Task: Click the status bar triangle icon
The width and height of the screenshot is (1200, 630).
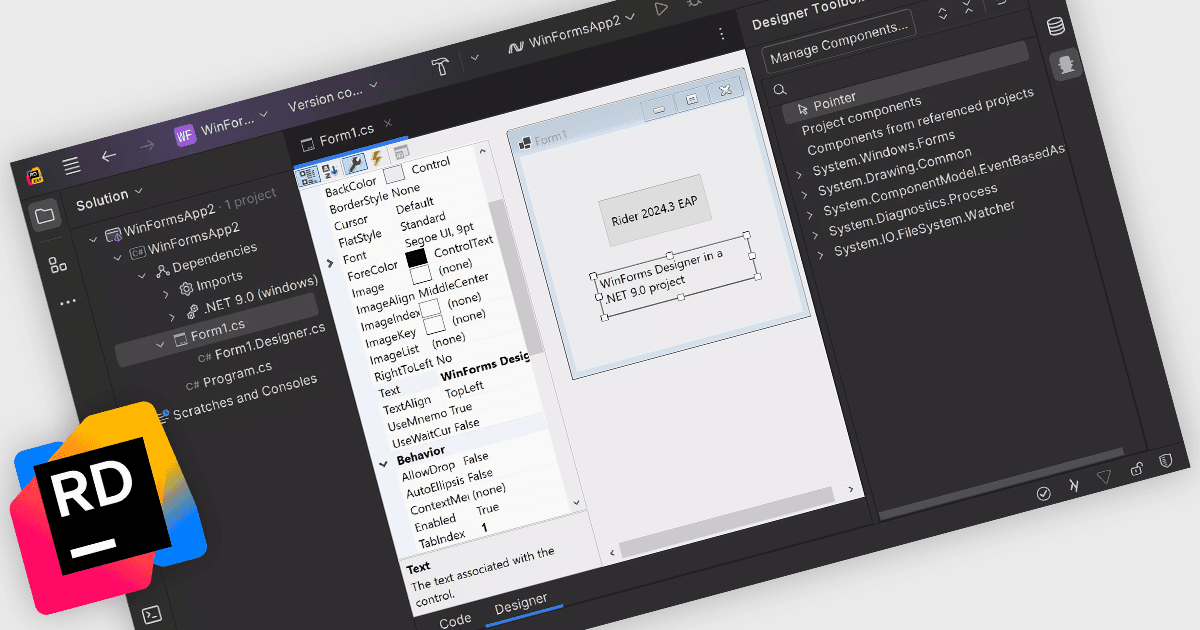Action: (x=1104, y=478)
